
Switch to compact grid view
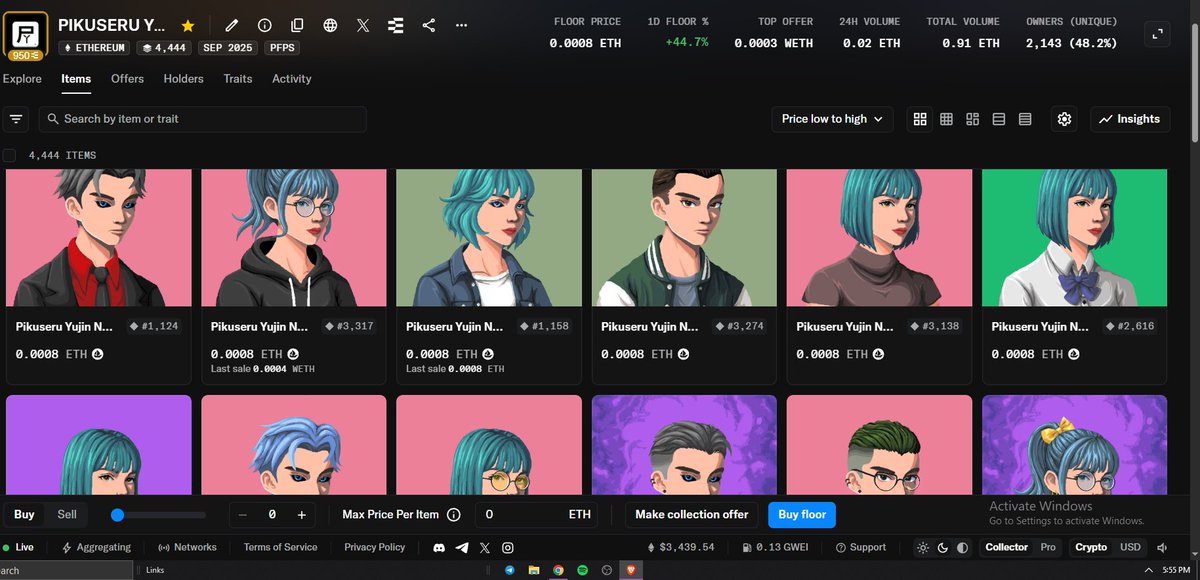coord(946,119)
